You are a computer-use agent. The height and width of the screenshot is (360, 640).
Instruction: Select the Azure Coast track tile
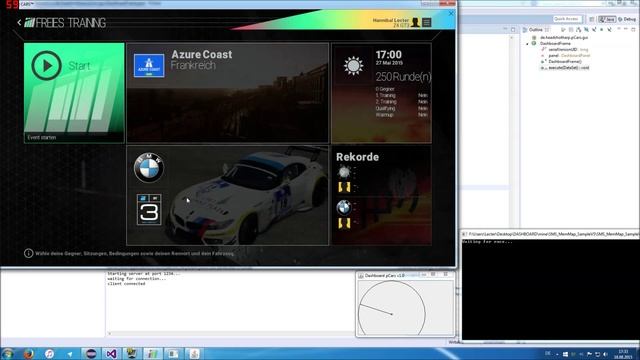point(227,93)
